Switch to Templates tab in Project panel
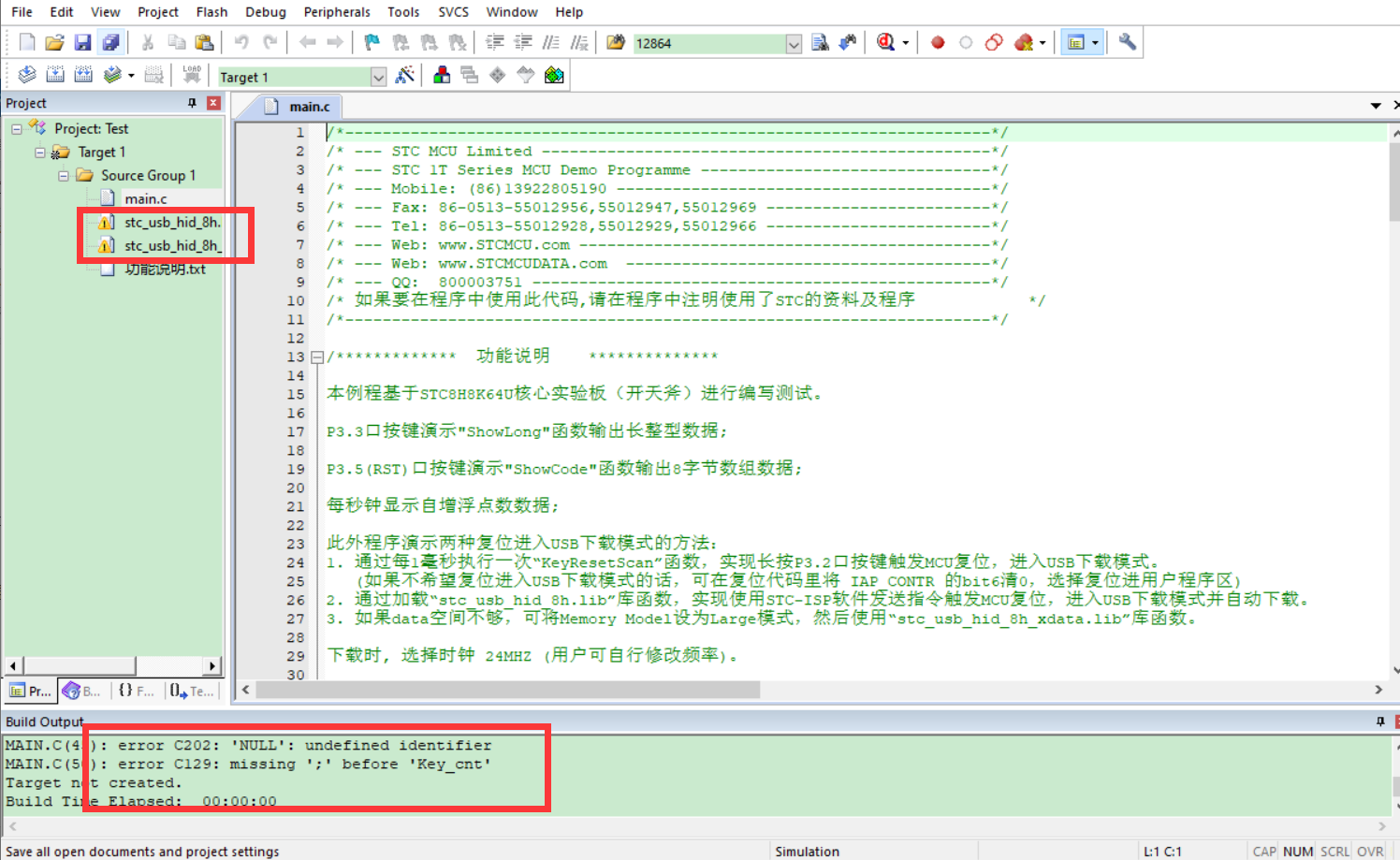The height and width of the screenshot is (860, 1400). pos(191,691)
